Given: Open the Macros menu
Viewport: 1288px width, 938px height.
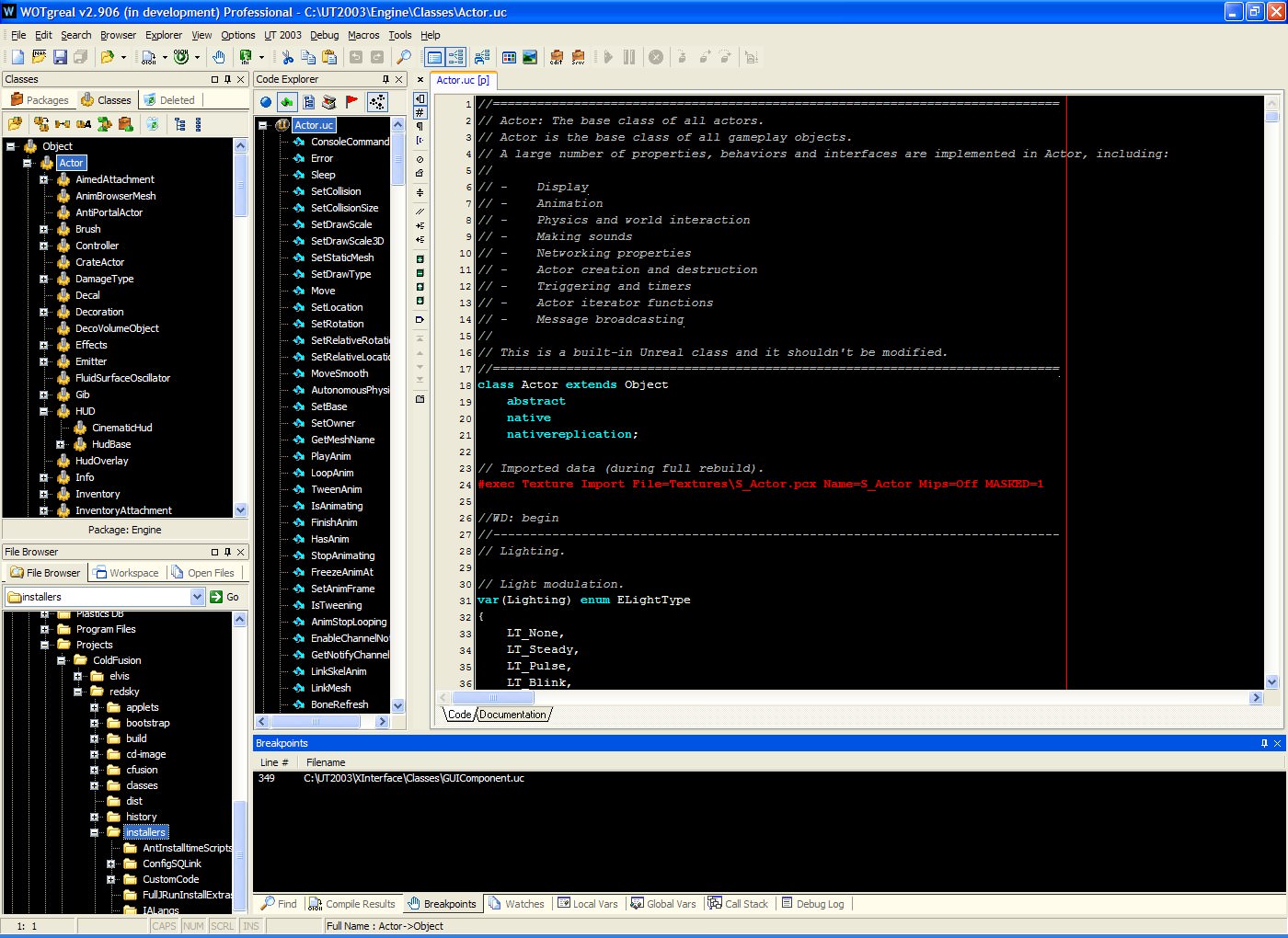Looking at the screenshot, I should [x=363, y=35].
